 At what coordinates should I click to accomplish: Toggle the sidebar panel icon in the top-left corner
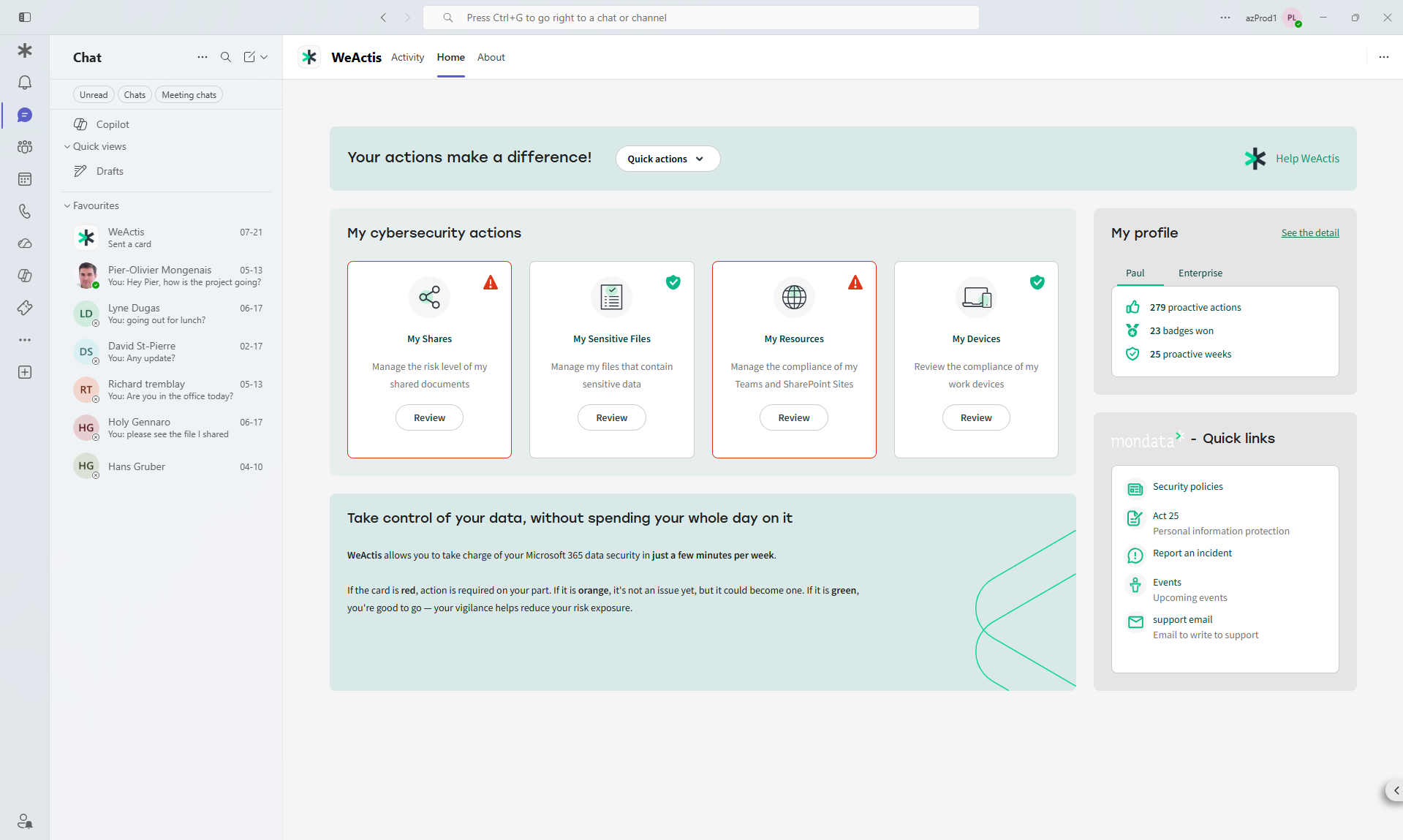pos(25,17)
